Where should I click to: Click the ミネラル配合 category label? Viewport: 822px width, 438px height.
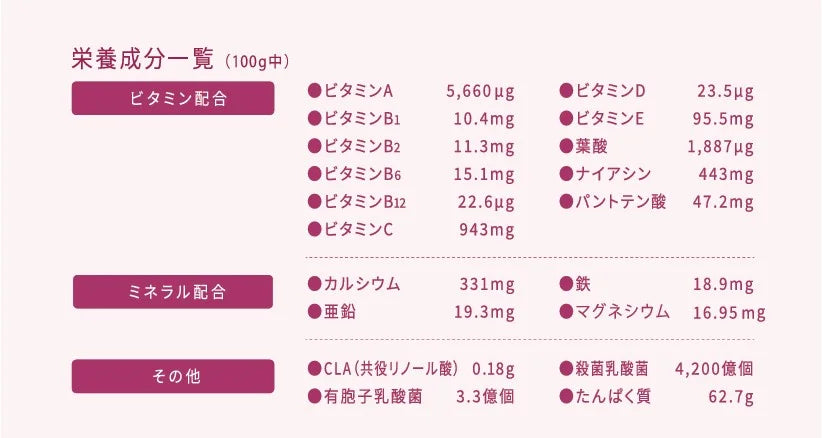173,292
